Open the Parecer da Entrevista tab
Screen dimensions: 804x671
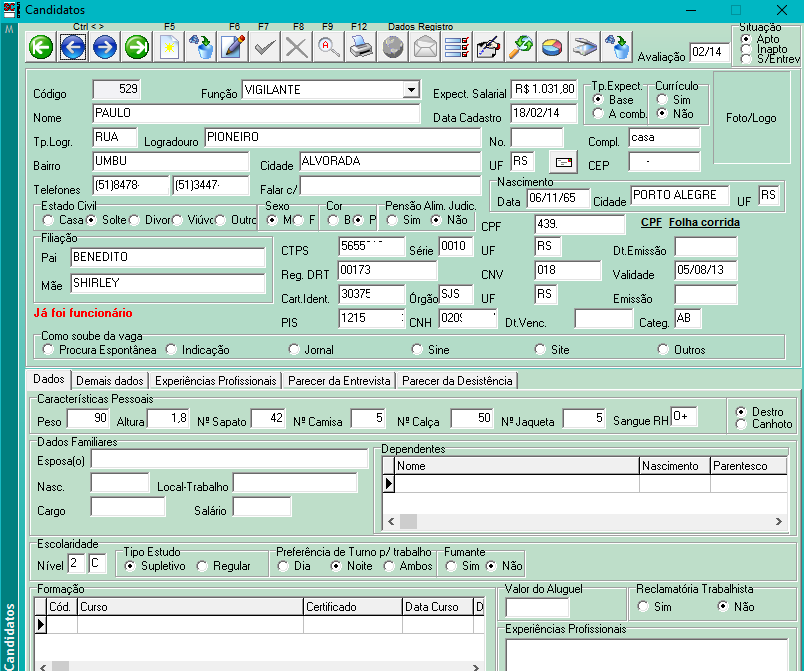(339, 381)
